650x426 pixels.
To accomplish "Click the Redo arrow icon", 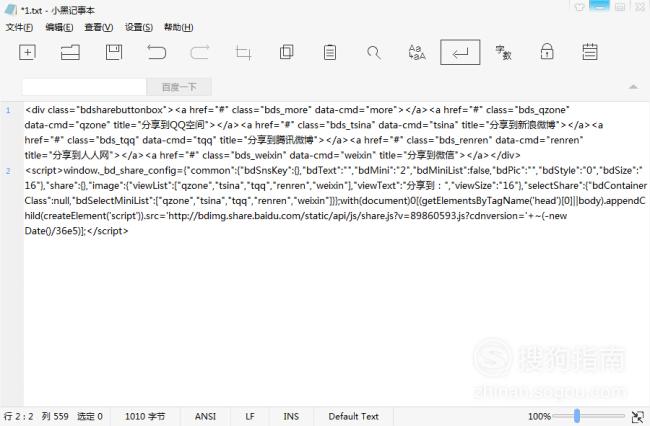I will click(200, 53).
